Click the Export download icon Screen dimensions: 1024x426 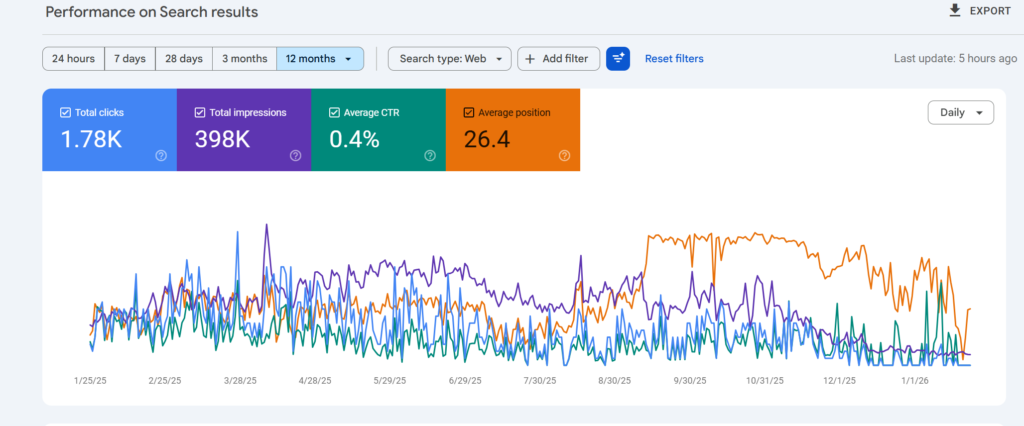click(954, 11)
